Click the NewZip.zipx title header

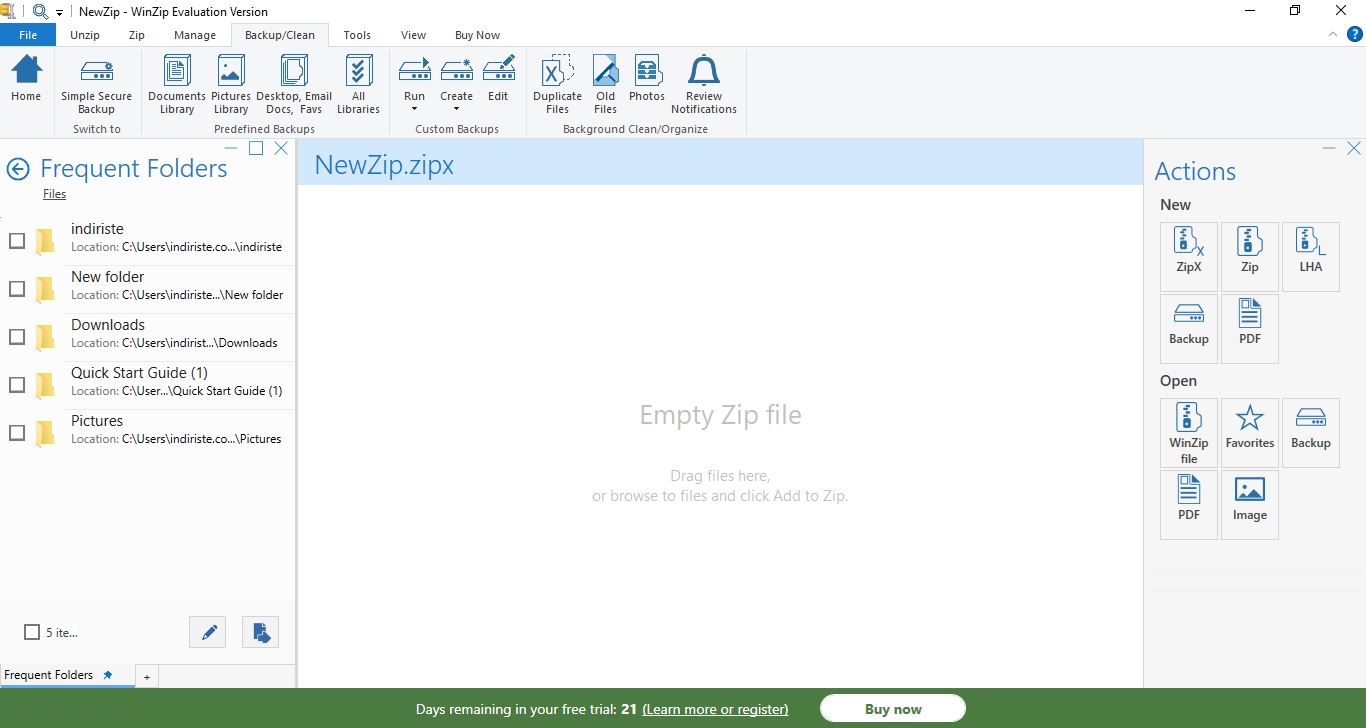pyautogui.click(x=384, y=165)
